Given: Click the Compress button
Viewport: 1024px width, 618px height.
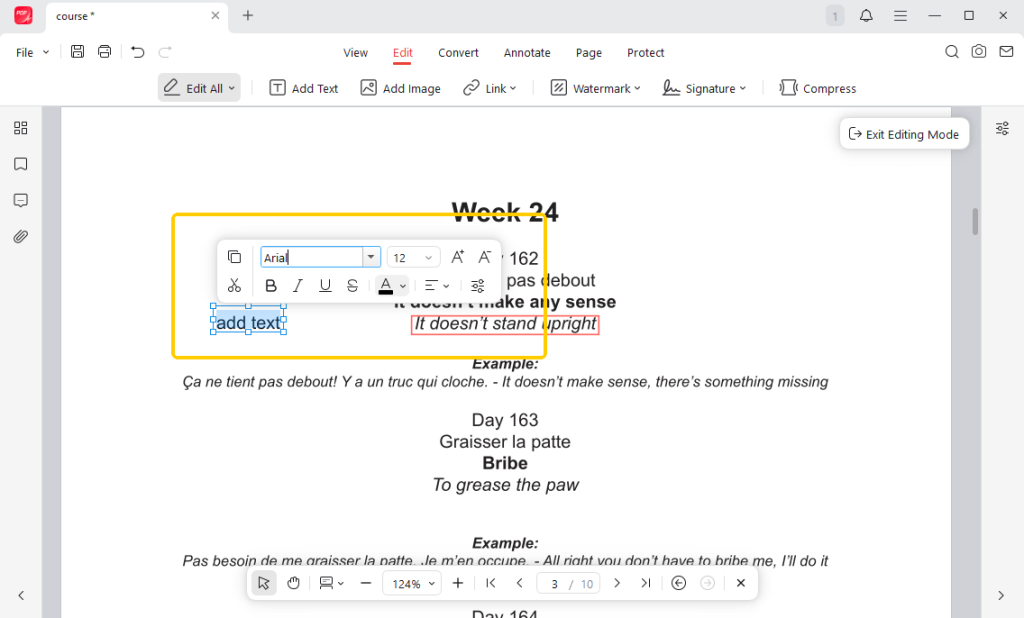Looking at the screenshot, I should pyautogui.click(x=818, y=88).
